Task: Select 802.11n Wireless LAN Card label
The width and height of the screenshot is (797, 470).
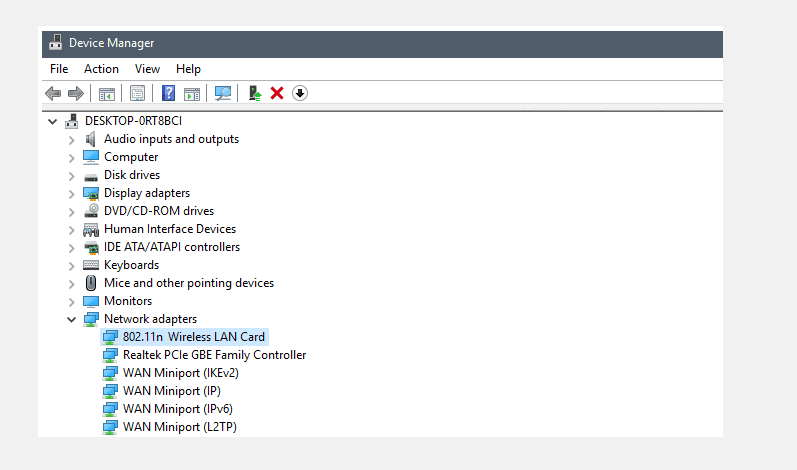Action: [x=194, y=337]
